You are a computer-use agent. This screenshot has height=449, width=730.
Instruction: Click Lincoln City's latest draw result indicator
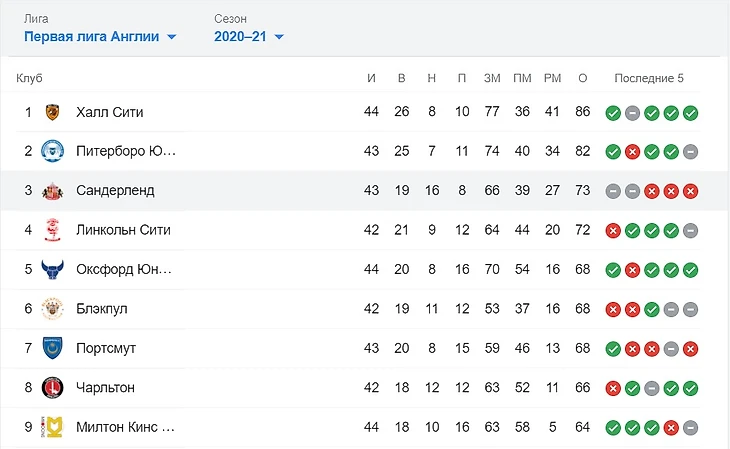(690, 230)
